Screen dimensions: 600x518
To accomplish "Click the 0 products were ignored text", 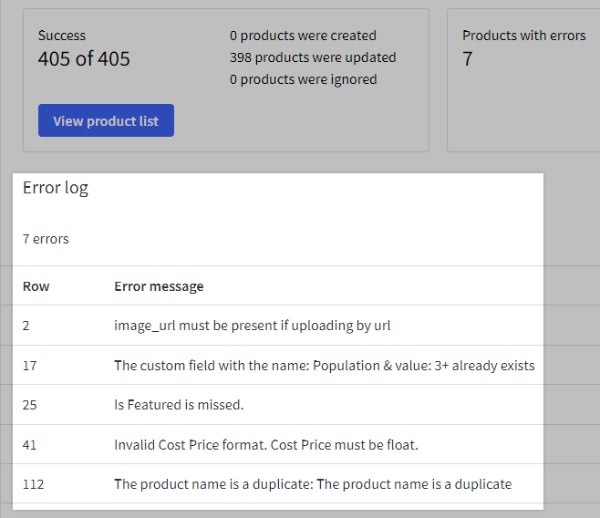I will [x=303, y=80].
